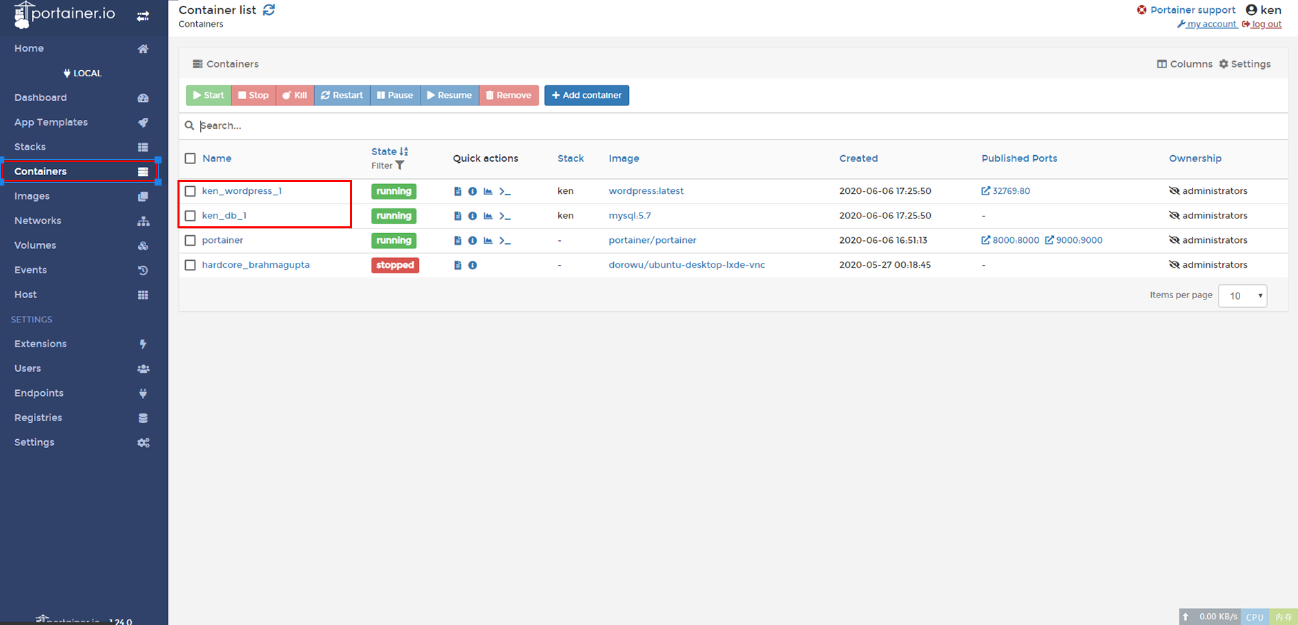The width and height of the screenshot is (1298, 625).
Task: Click the Remove button
Action: click(x=509, y=95)
